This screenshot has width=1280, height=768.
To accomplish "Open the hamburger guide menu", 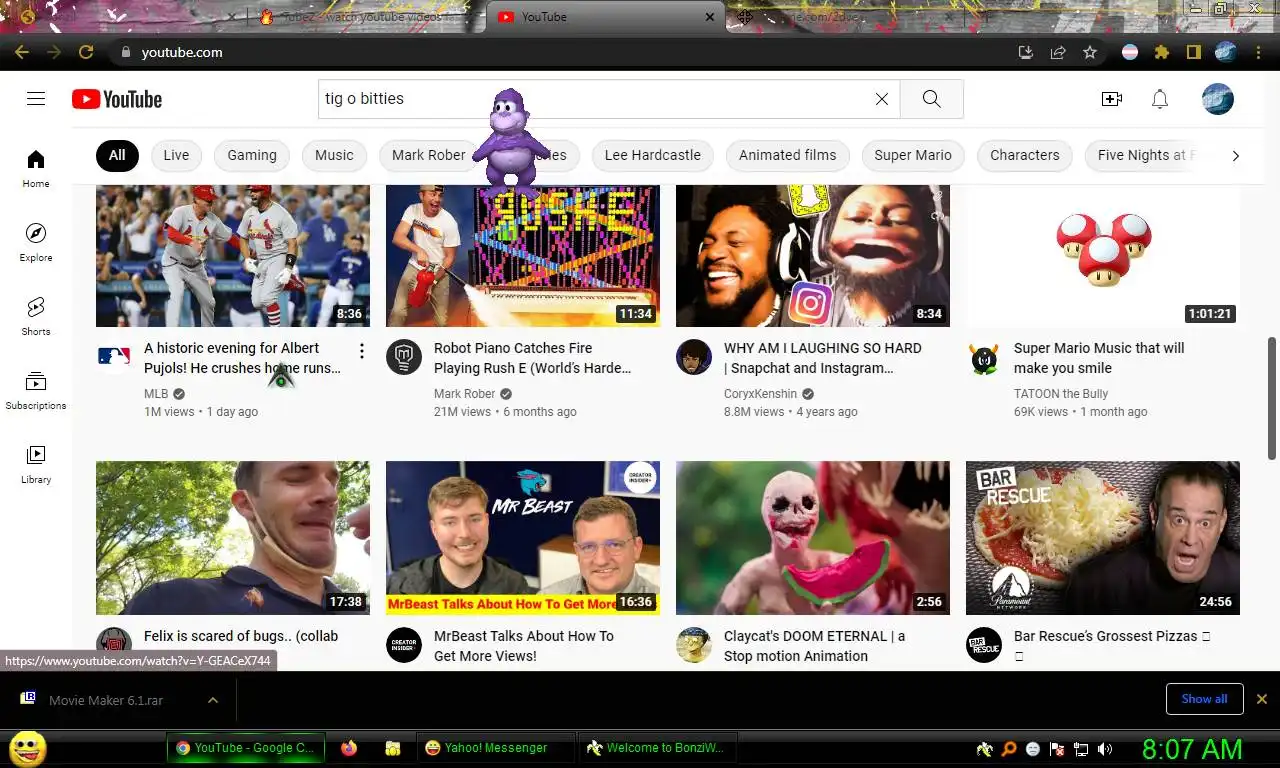I will point(36,98).
